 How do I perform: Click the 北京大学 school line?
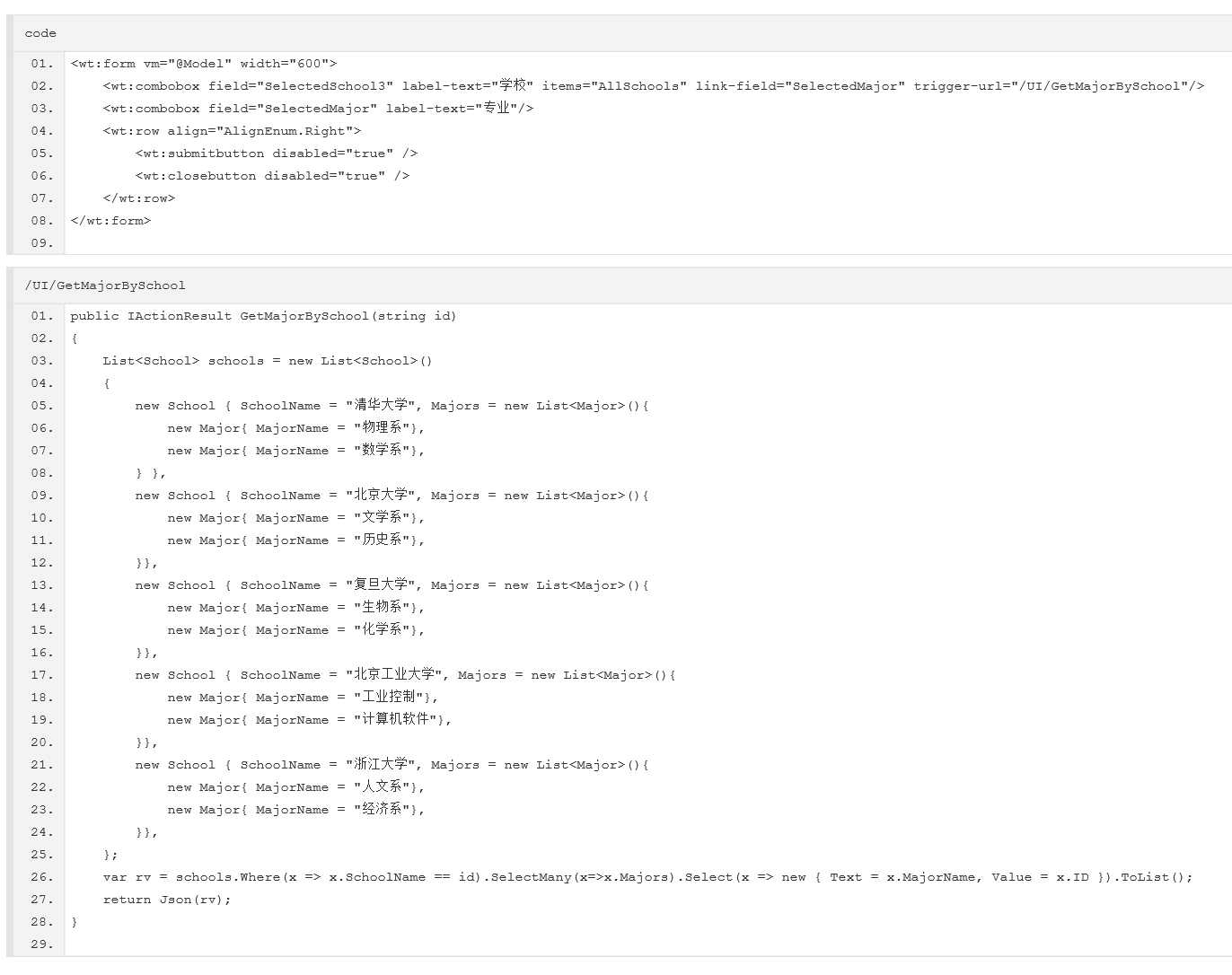coord(392,496)
